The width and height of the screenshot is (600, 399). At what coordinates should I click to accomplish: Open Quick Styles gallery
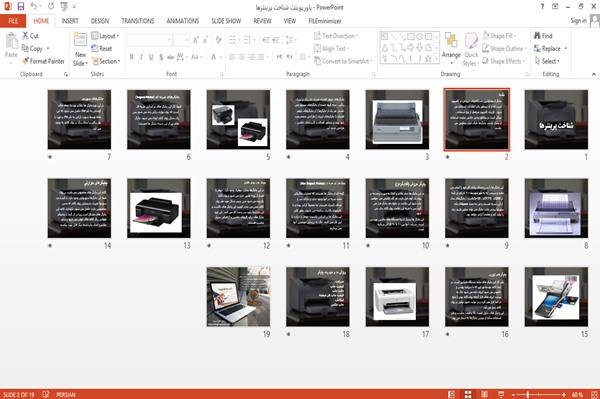pos(471,50)
